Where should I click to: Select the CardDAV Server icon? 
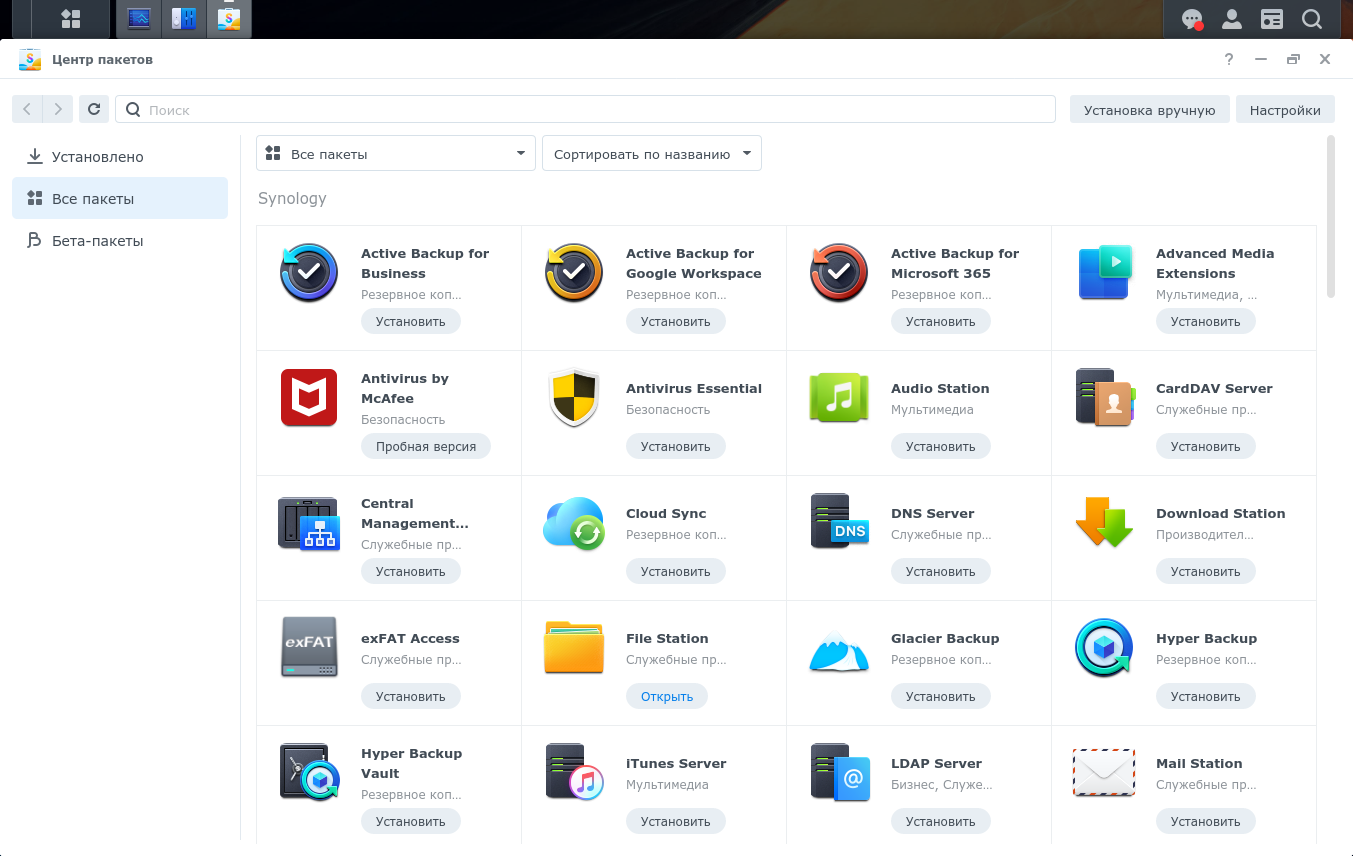pos(1104,397)
